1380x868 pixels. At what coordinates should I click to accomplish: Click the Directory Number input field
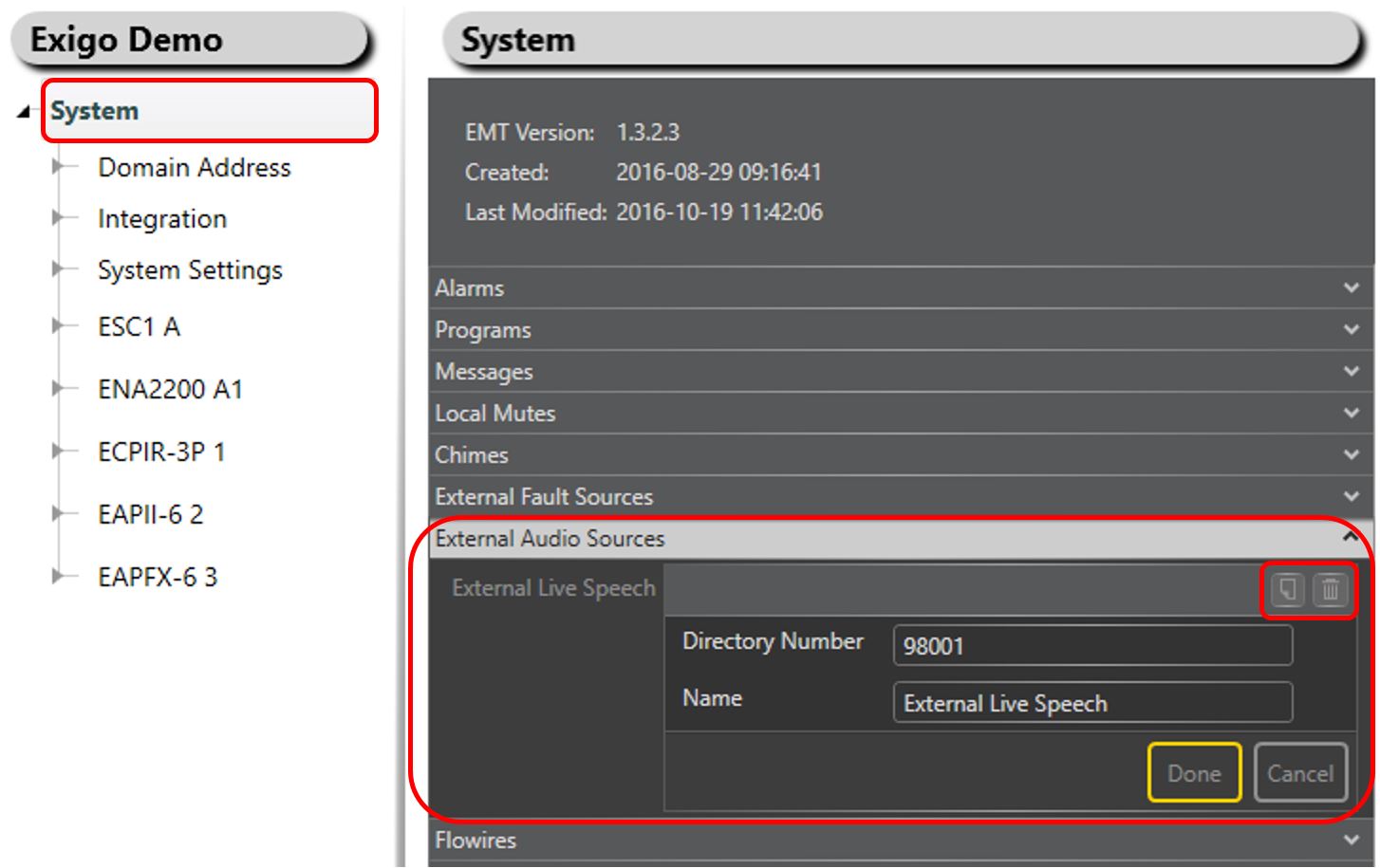pos(1091,646)
